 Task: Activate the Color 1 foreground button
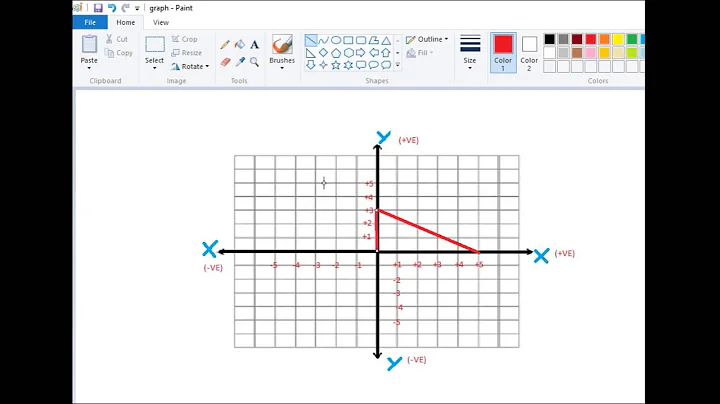tap(503, 52)
